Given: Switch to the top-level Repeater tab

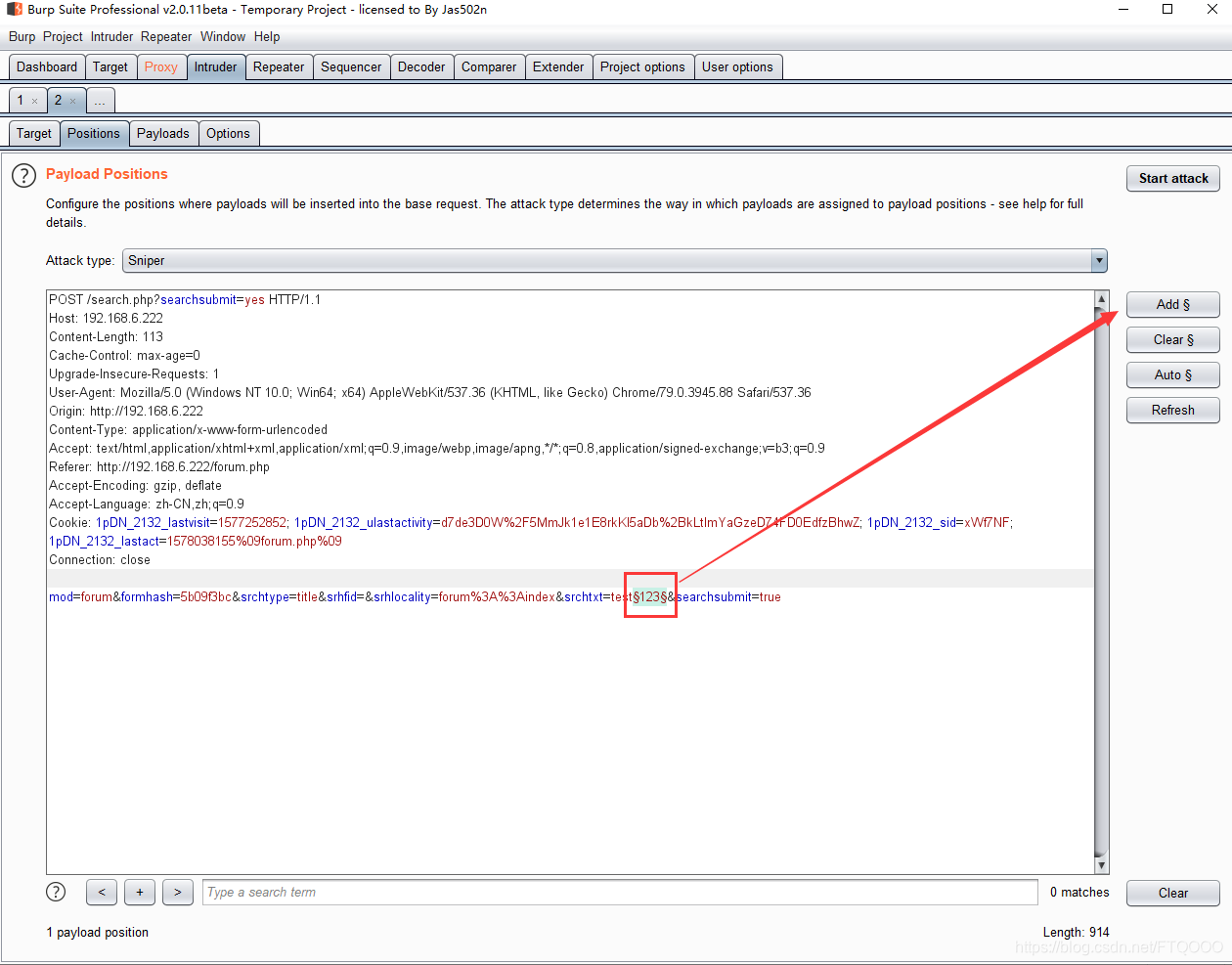Looking at the screenshot, I should tap(279, 67).
